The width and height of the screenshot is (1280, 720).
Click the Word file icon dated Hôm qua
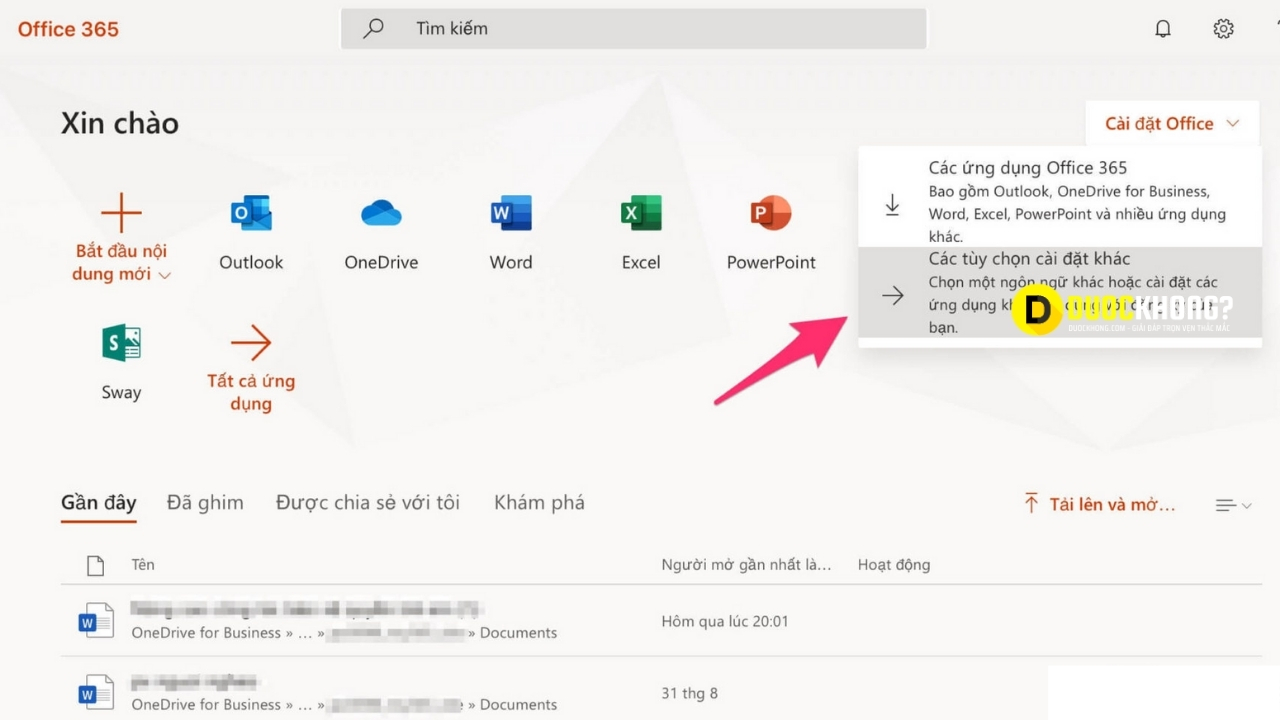(x=96, y=621)
